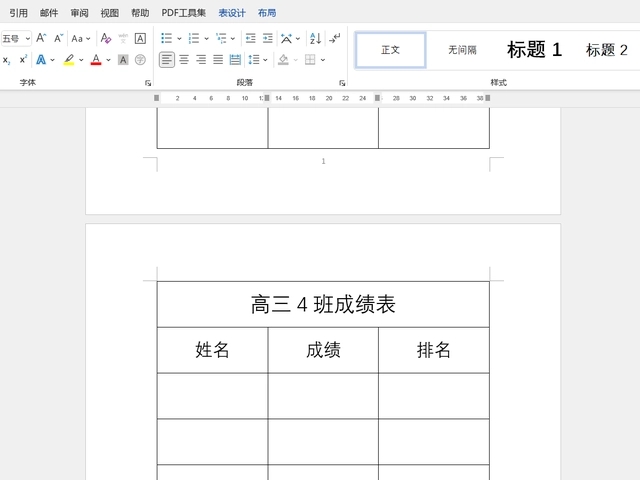Viewport: 640px width, 480px height.
Task: Expand Borders dropdown arrow
Action: 323,60
